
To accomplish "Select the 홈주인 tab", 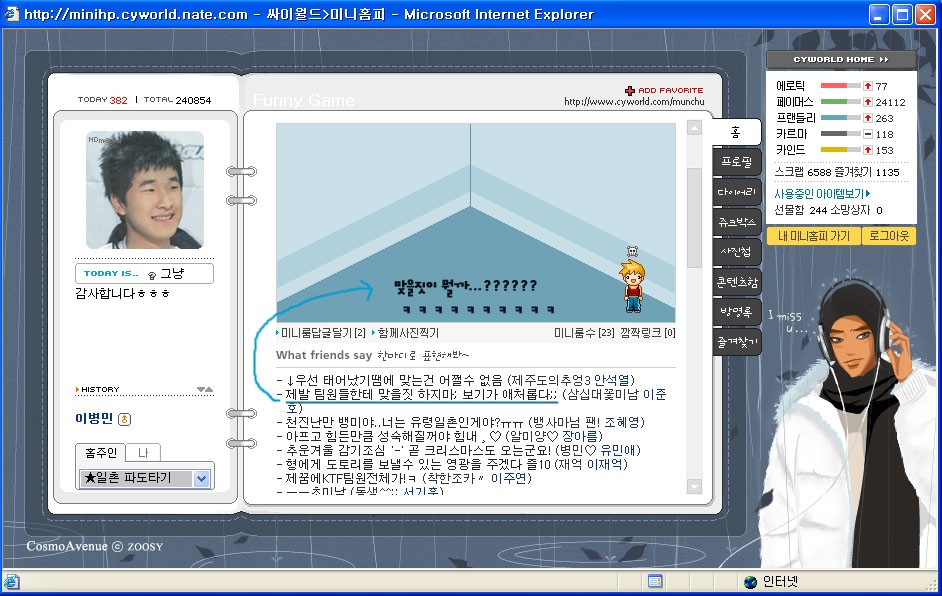I will (x=100, y=452).
